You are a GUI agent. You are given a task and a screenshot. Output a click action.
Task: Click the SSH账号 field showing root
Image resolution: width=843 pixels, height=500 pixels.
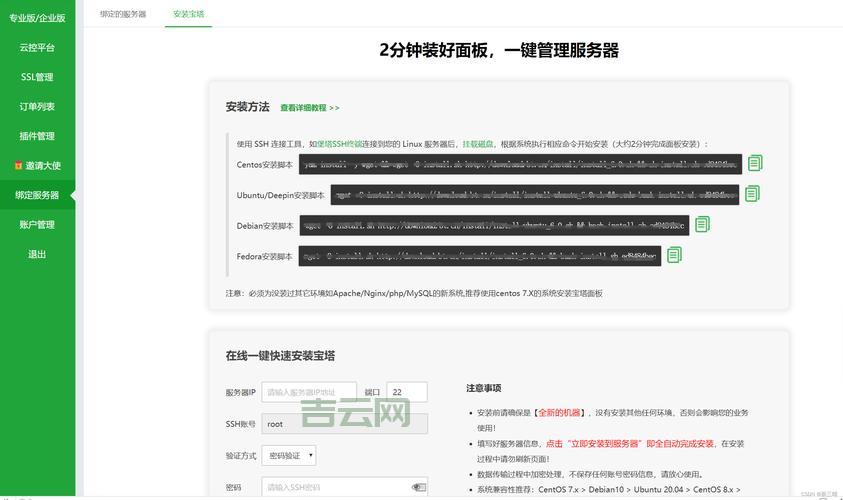tap(345, 424)
